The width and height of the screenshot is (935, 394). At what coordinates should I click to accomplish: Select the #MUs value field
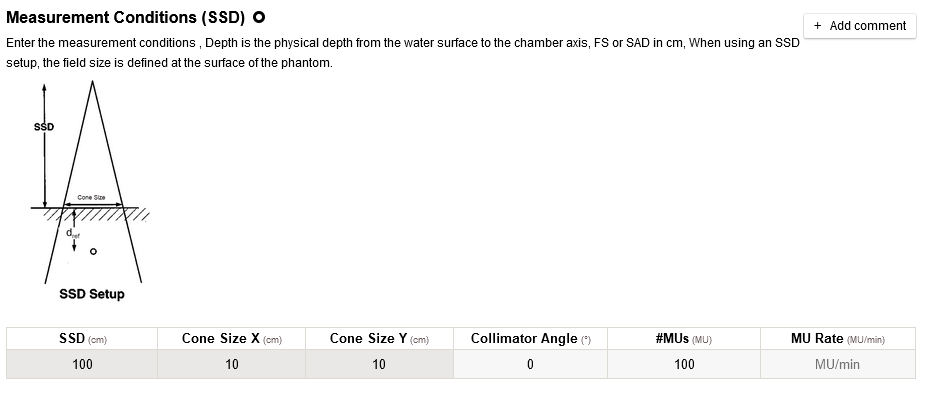click(684, 364)
